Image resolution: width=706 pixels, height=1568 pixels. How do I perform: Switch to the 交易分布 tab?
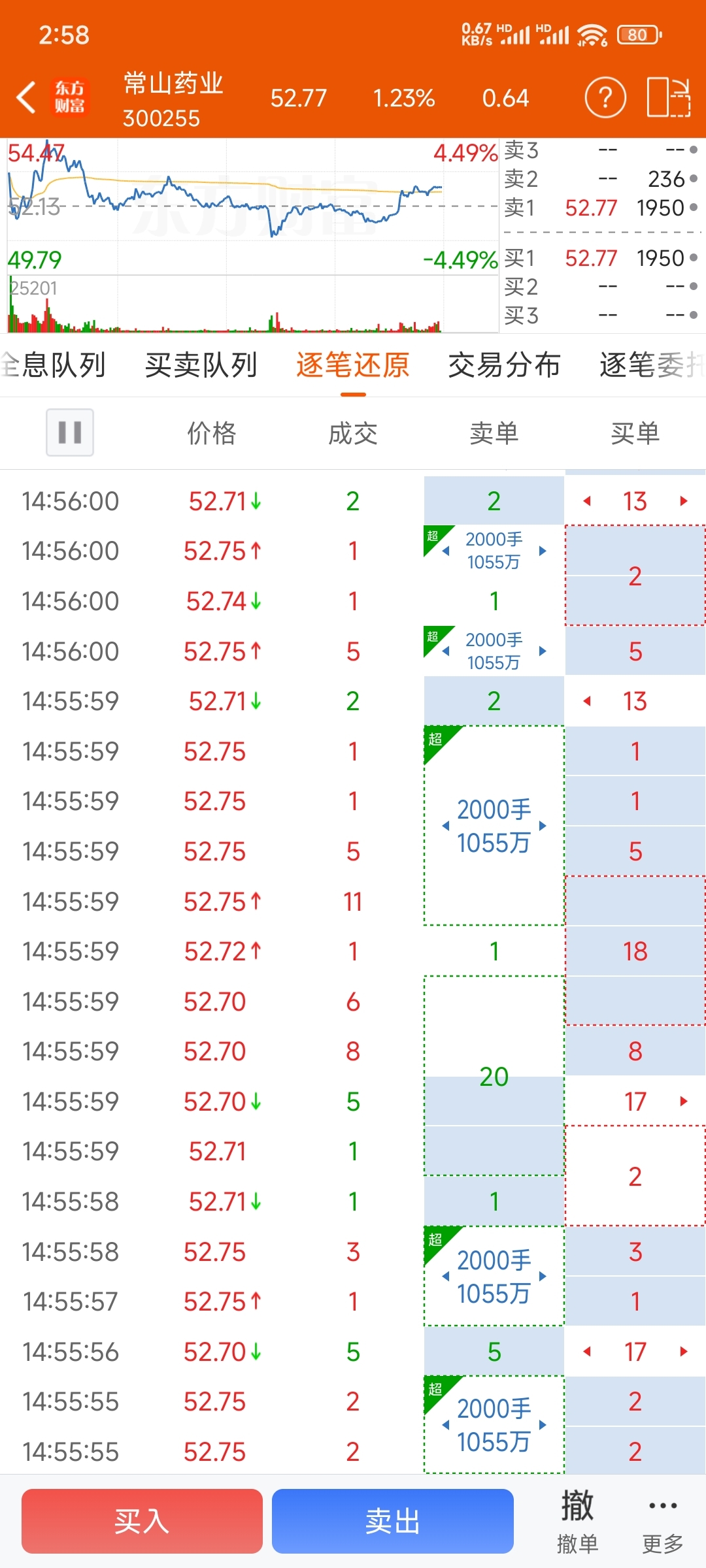(504, 365)
